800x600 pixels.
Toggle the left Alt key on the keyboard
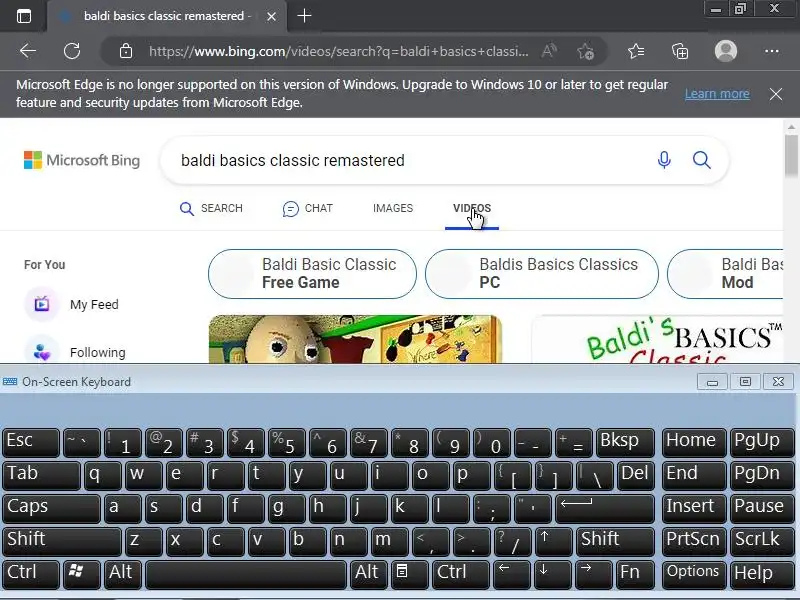click(x=123, y=574)
